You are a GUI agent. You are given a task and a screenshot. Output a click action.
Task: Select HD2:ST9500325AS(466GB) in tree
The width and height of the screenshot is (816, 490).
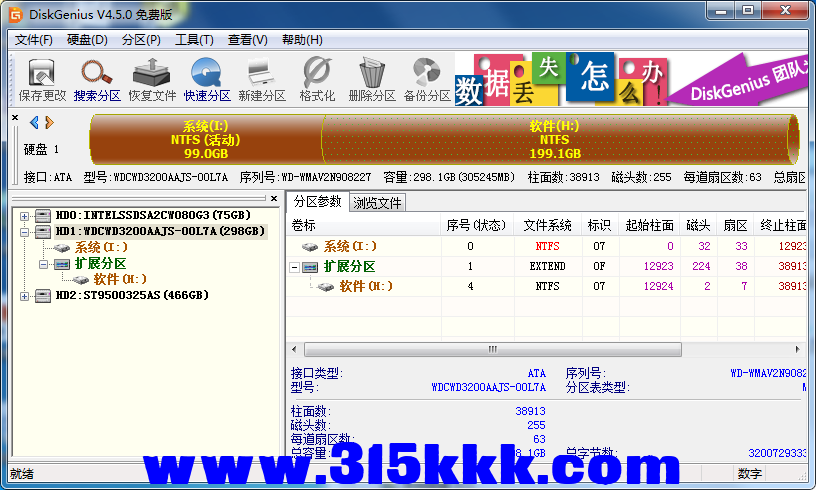pyautogui.click(x=132, y=295)
